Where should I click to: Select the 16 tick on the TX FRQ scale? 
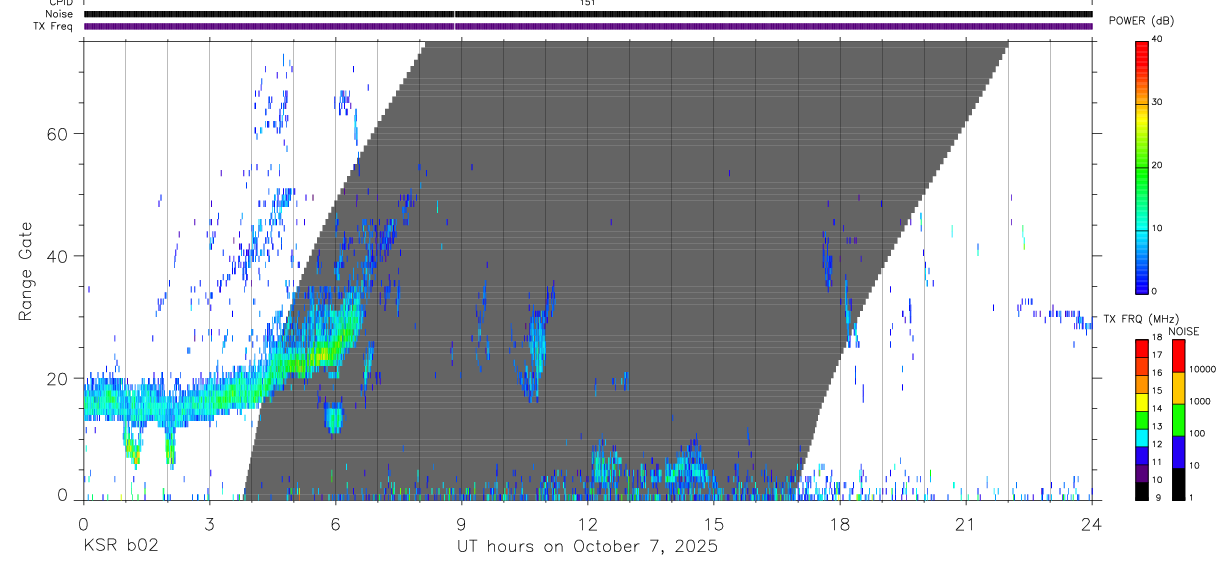1158,373
